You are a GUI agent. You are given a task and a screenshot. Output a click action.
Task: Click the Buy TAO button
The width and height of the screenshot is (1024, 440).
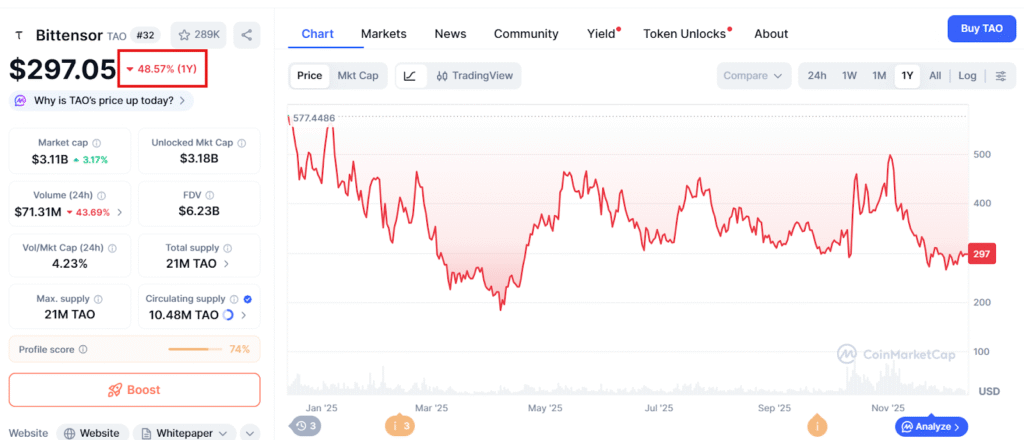981,29
